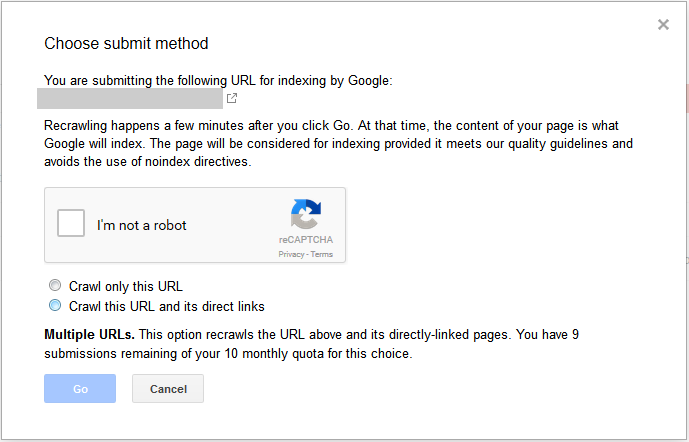The width and height of the screenshot is (689, 442).
Task: Choose "Crawl this URL and its direct links" radio
Action: (55, 306)
